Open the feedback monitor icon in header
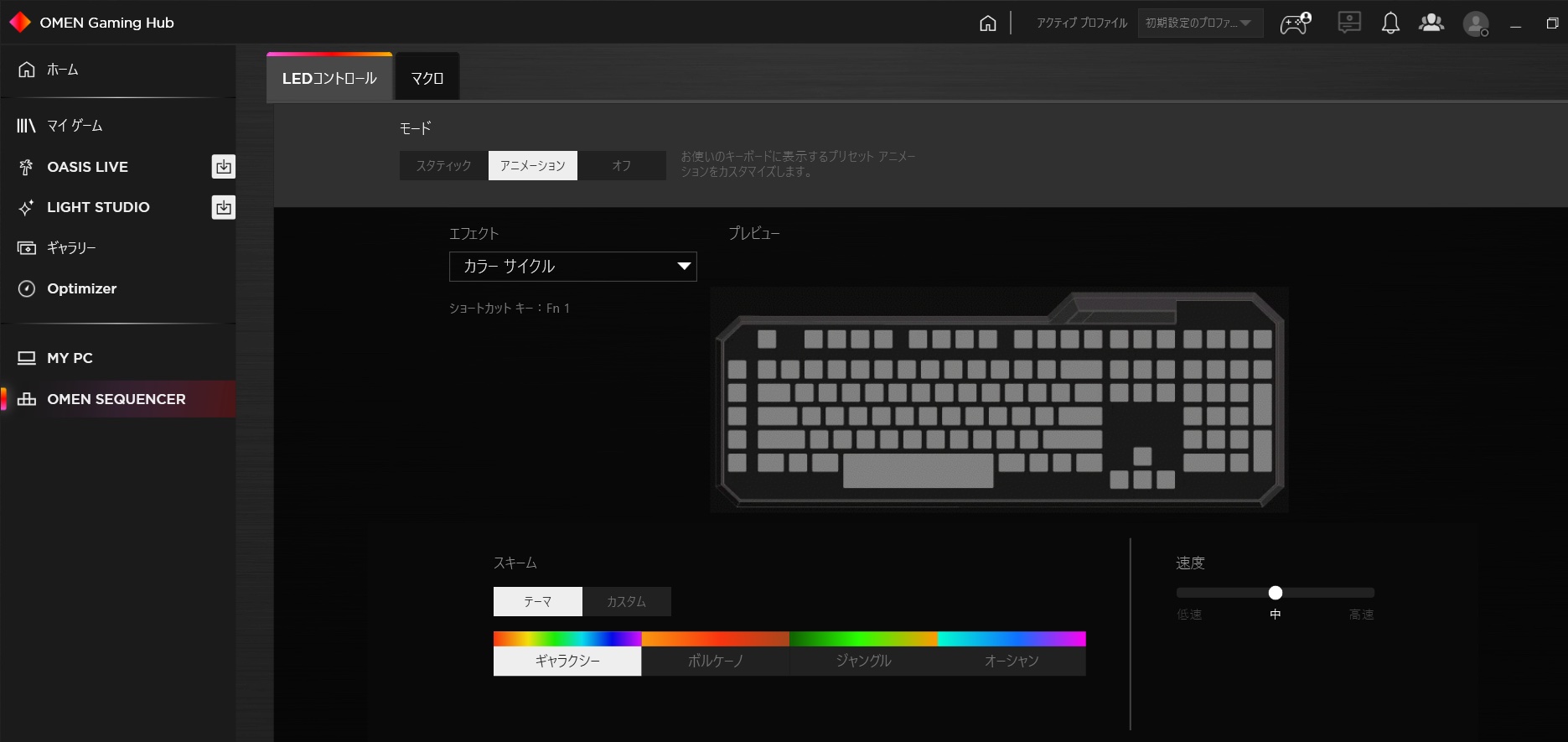 1349,23
